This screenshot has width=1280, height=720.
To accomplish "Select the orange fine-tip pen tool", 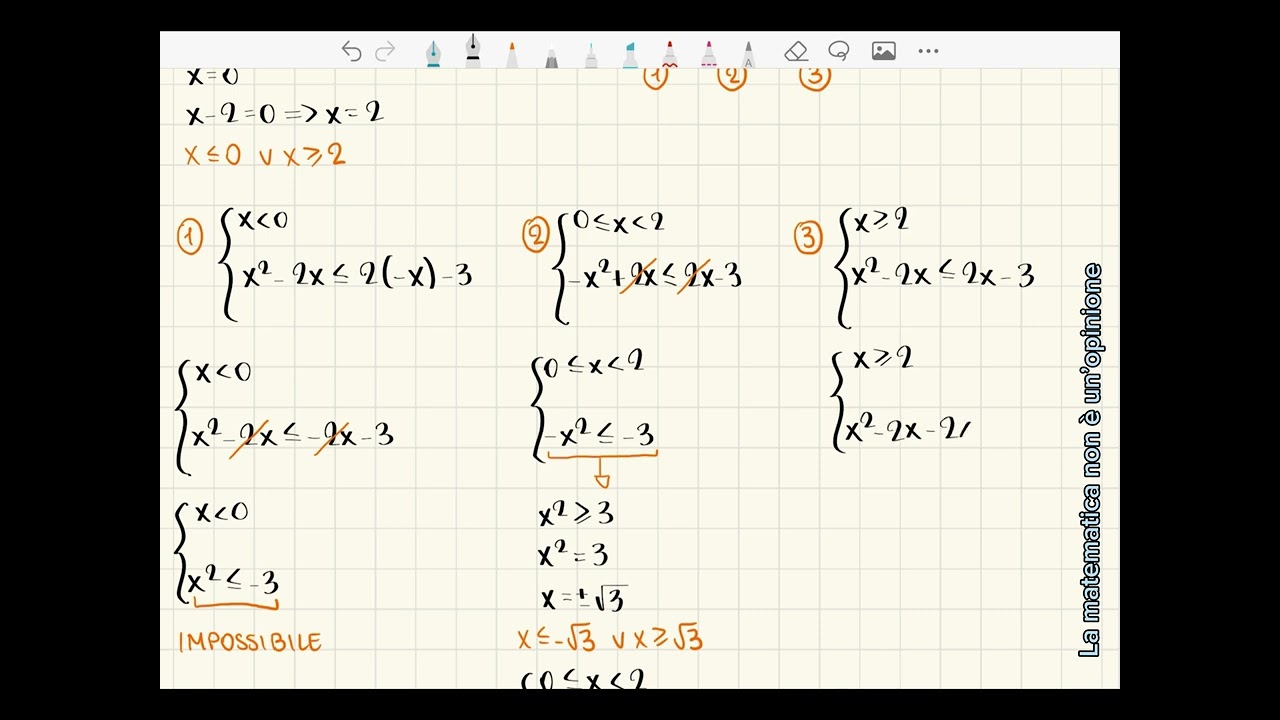I will [512, 55].
